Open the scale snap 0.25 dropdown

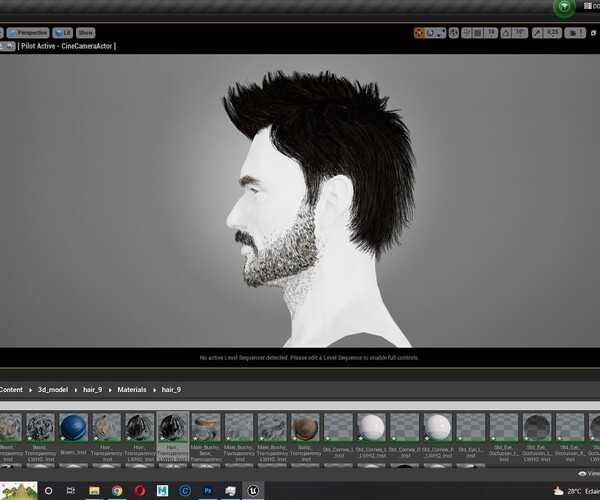click(552, 33)
